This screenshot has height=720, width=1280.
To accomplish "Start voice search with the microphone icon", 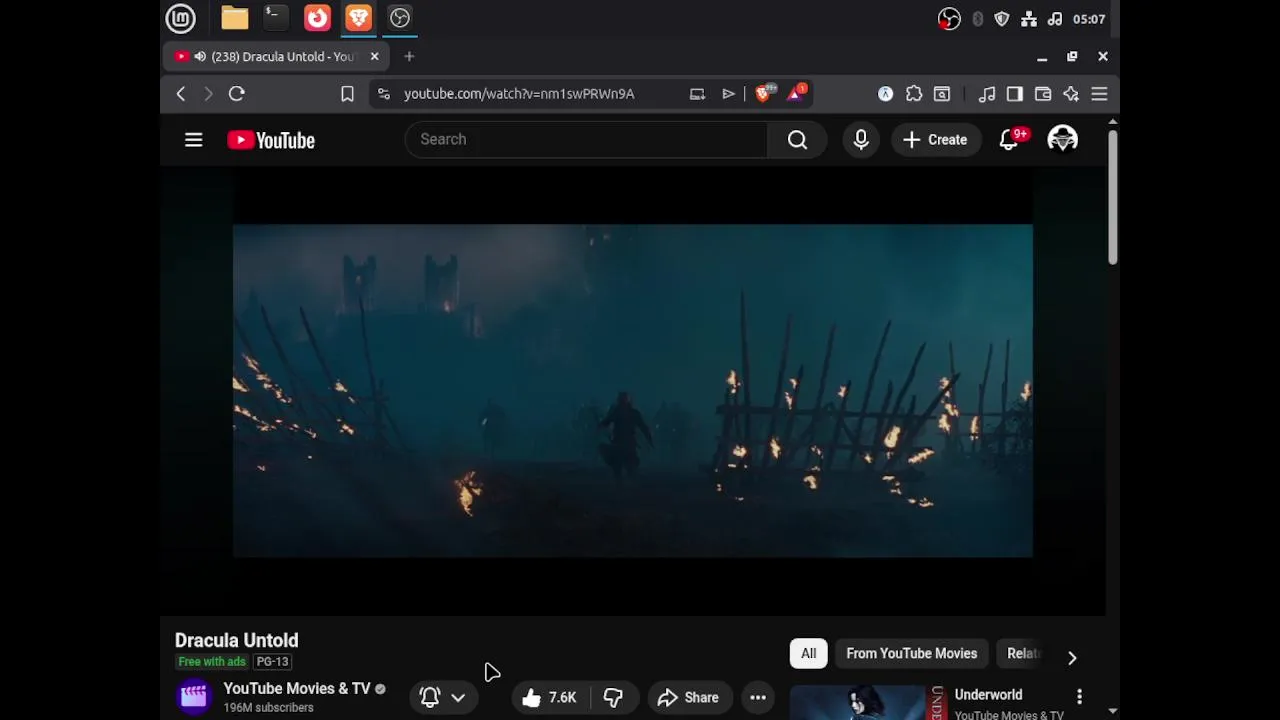I will point(861,140).
